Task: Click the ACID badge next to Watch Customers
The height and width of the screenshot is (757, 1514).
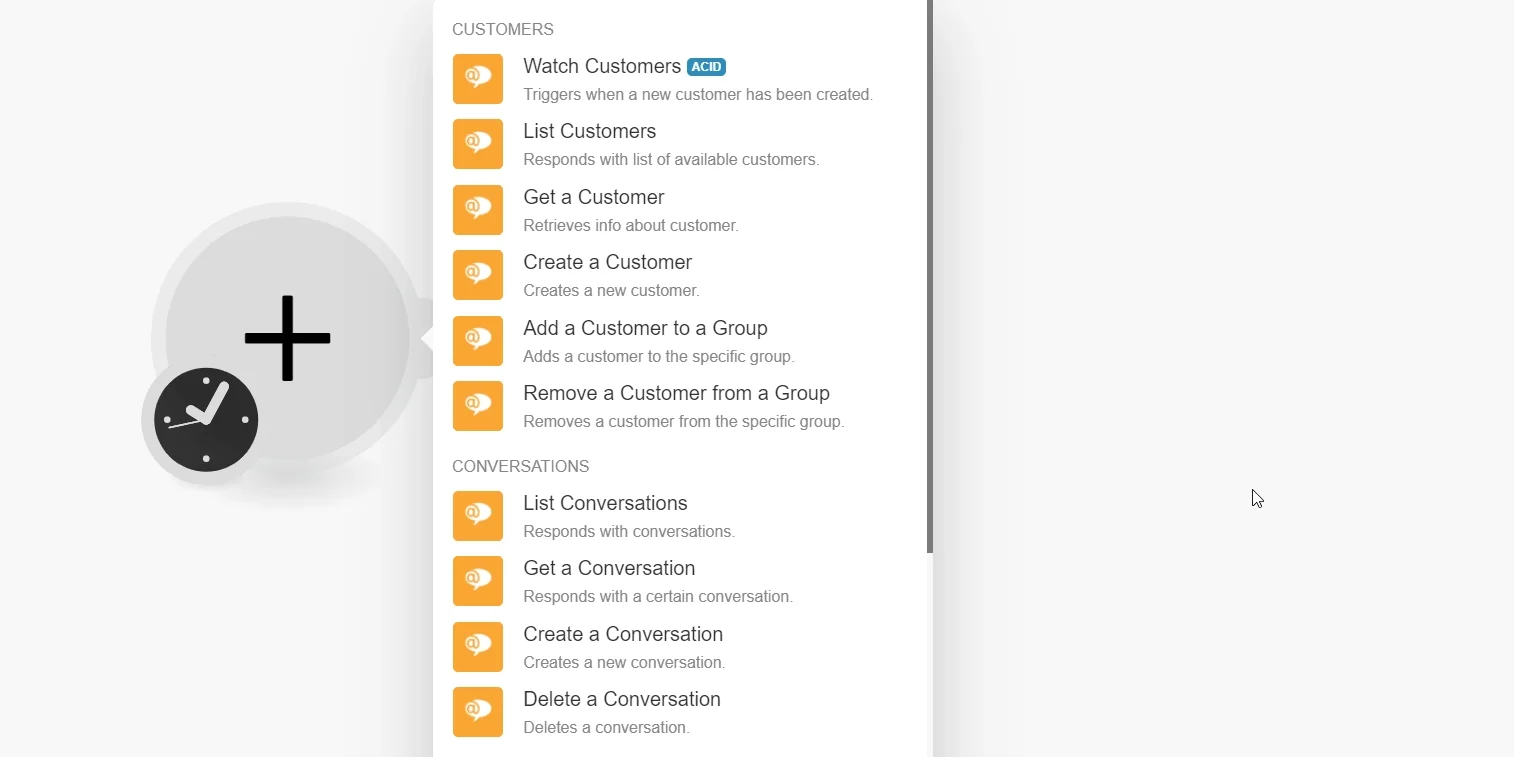Action: (706, 67)
